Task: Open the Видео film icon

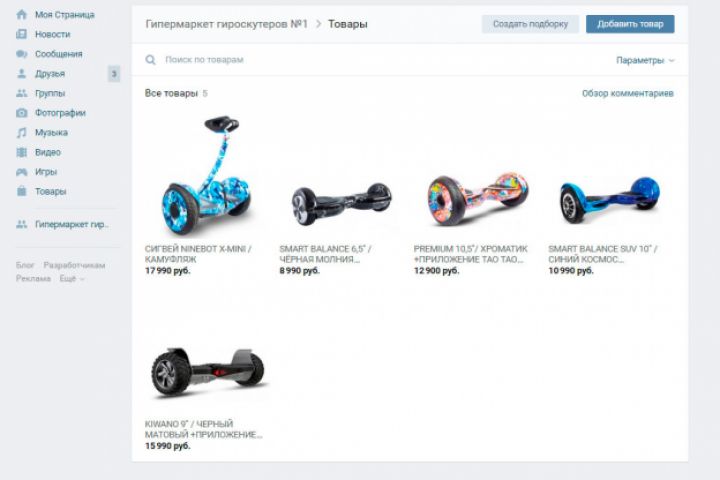Action: 22,152
